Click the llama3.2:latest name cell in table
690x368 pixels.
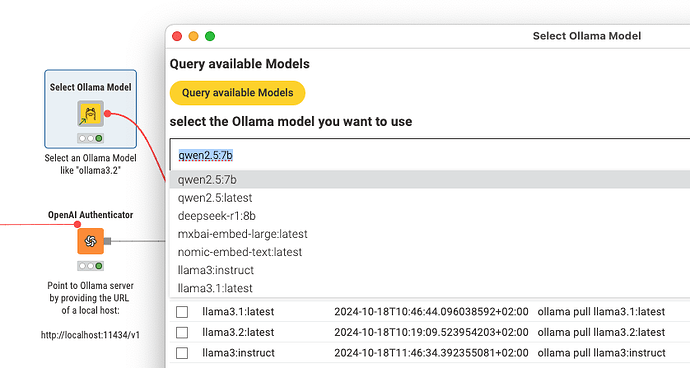pyautogui.click(x=238, y=332)
